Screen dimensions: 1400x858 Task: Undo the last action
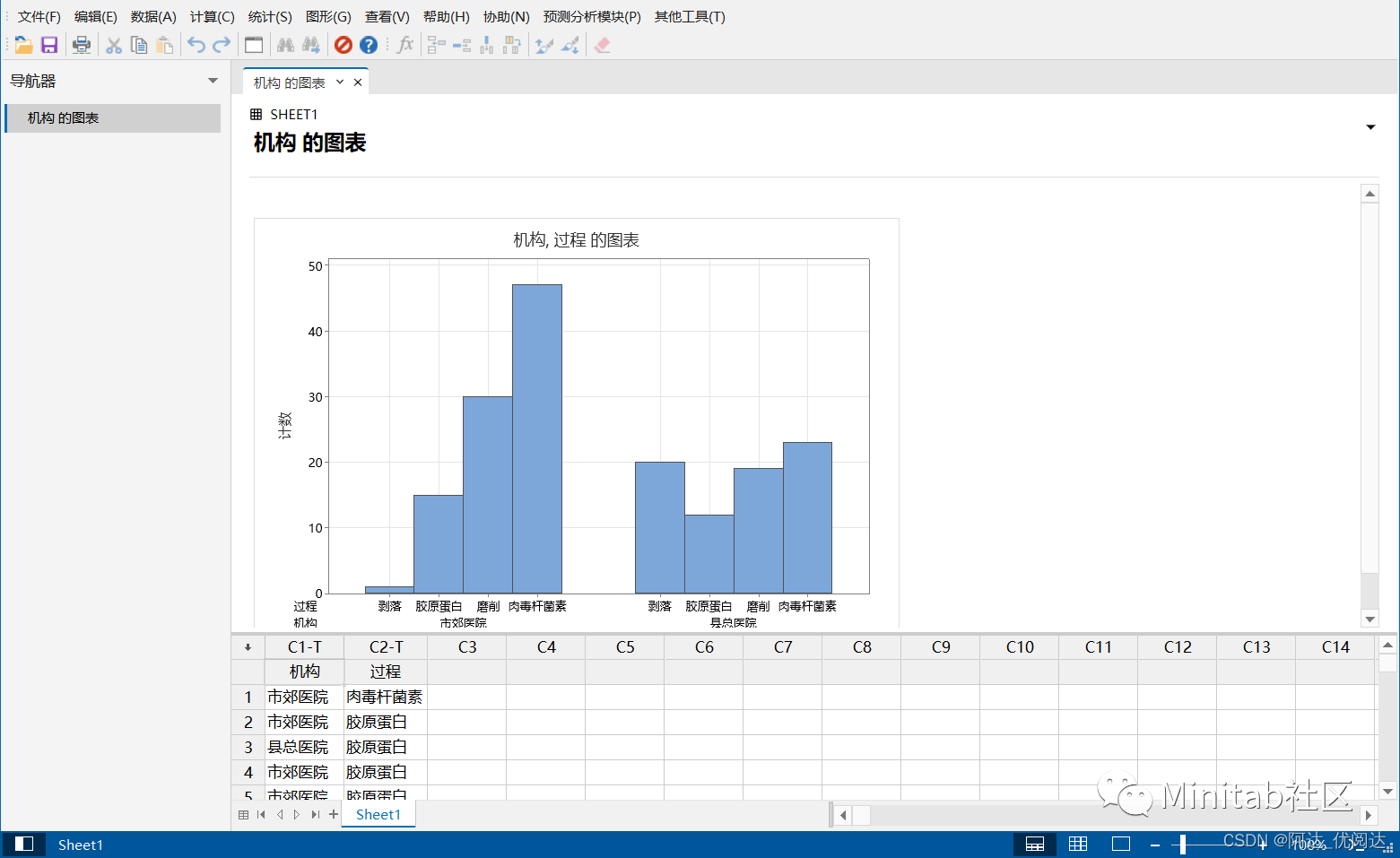pyautogui.click(x=196, y=44)
